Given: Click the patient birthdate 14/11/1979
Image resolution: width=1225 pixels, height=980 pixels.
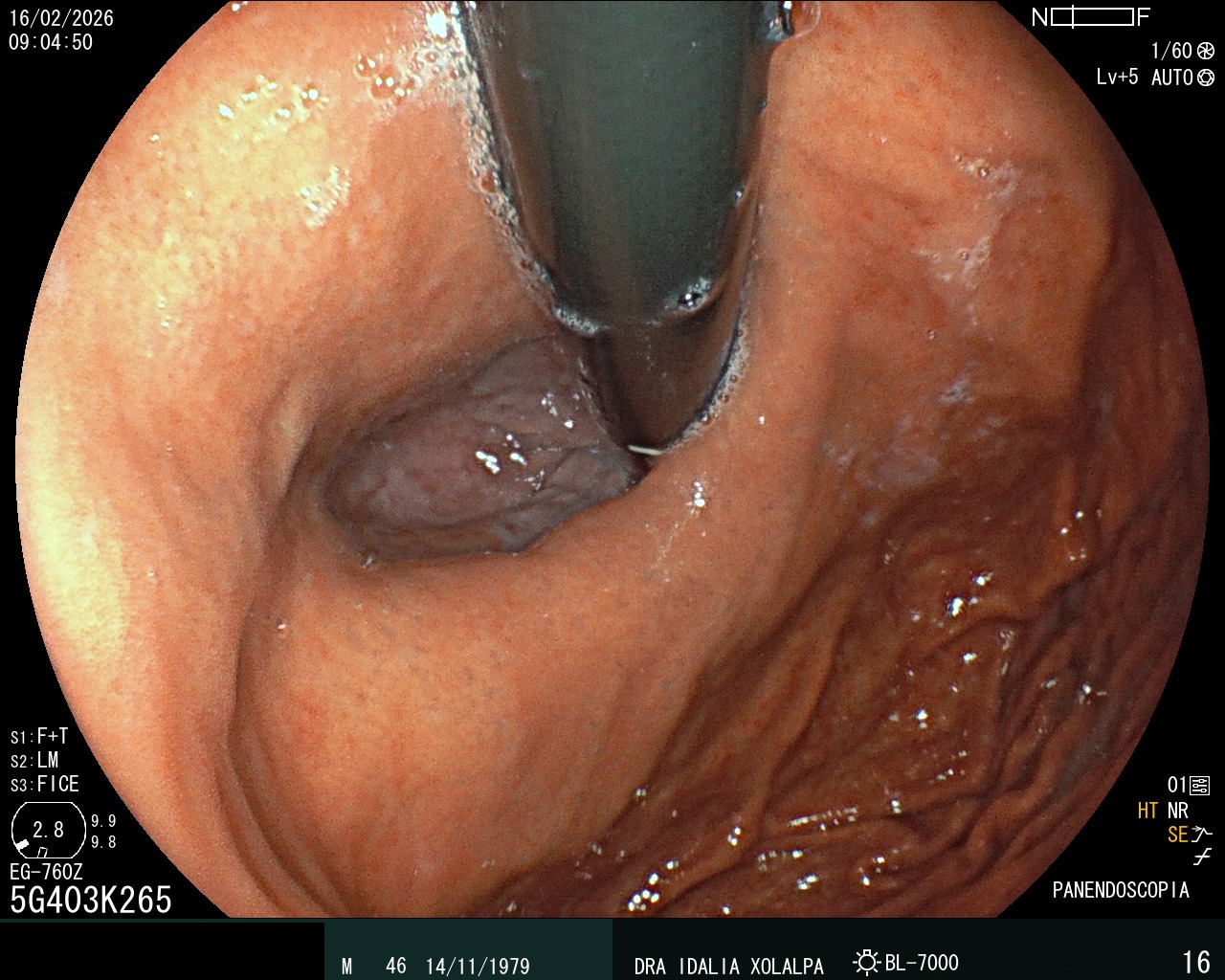Looking at the screenshot, I should [x=479, y=967].
